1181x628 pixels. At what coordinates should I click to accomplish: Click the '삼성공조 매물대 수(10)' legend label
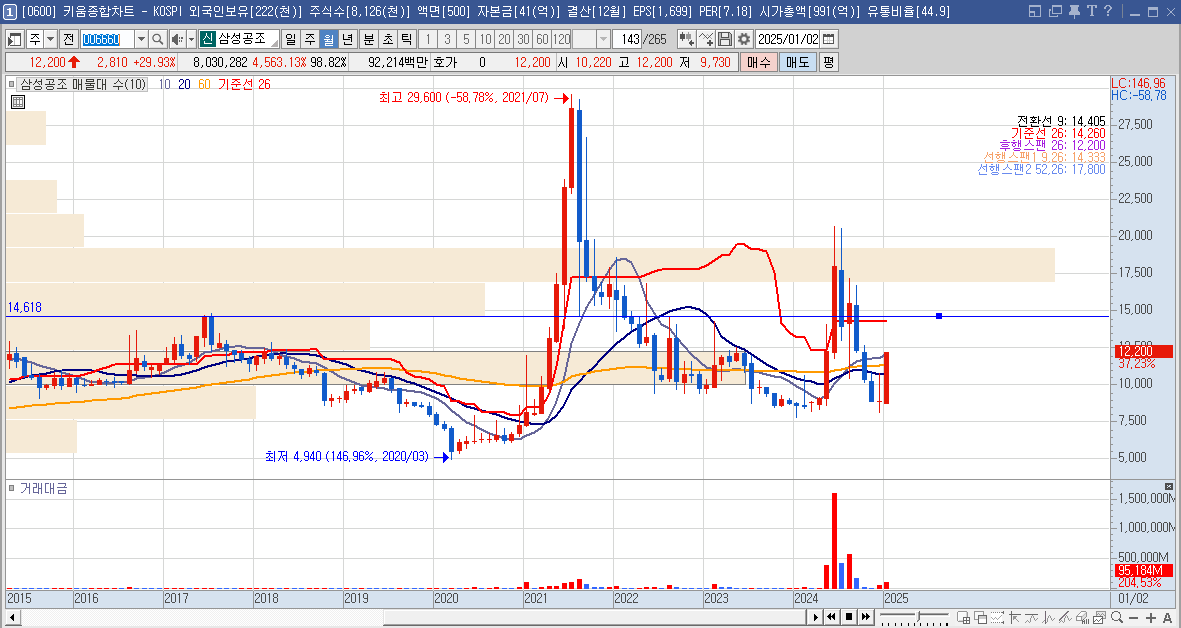[83, 84]
